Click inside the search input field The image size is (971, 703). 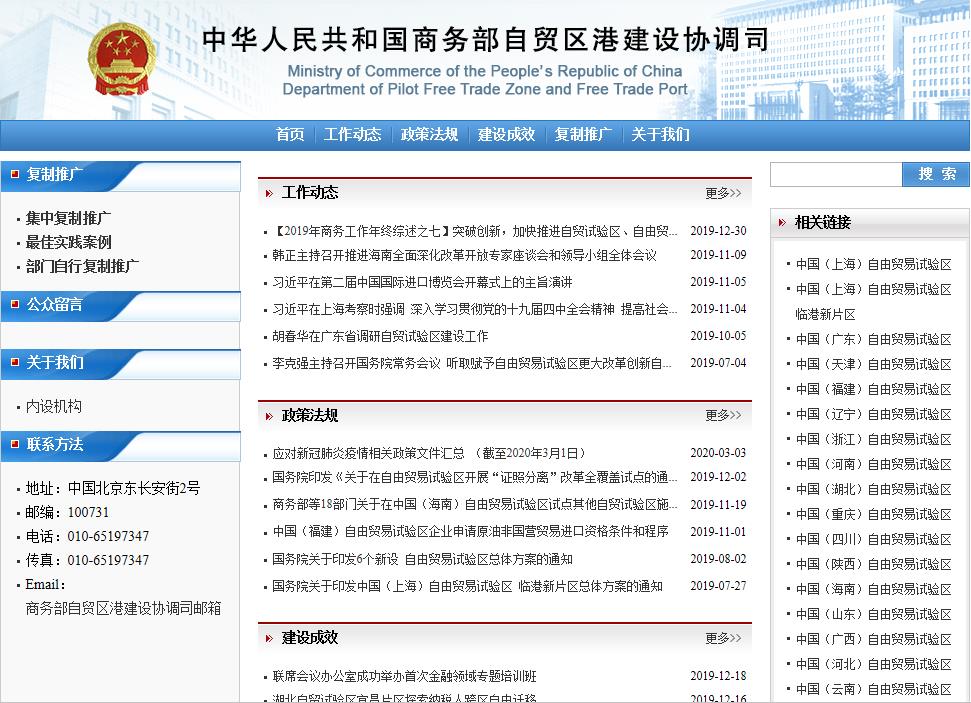tap(835, 174)
